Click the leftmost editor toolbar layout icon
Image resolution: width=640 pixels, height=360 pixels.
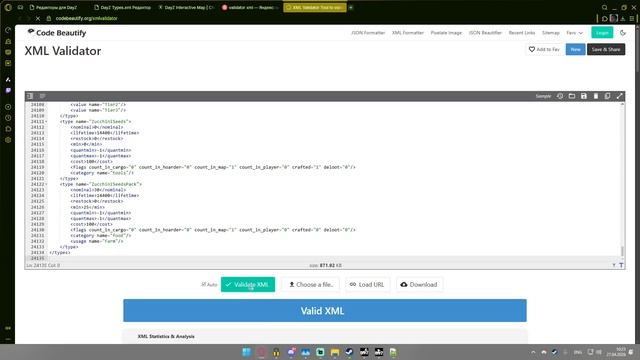[30, 96]
